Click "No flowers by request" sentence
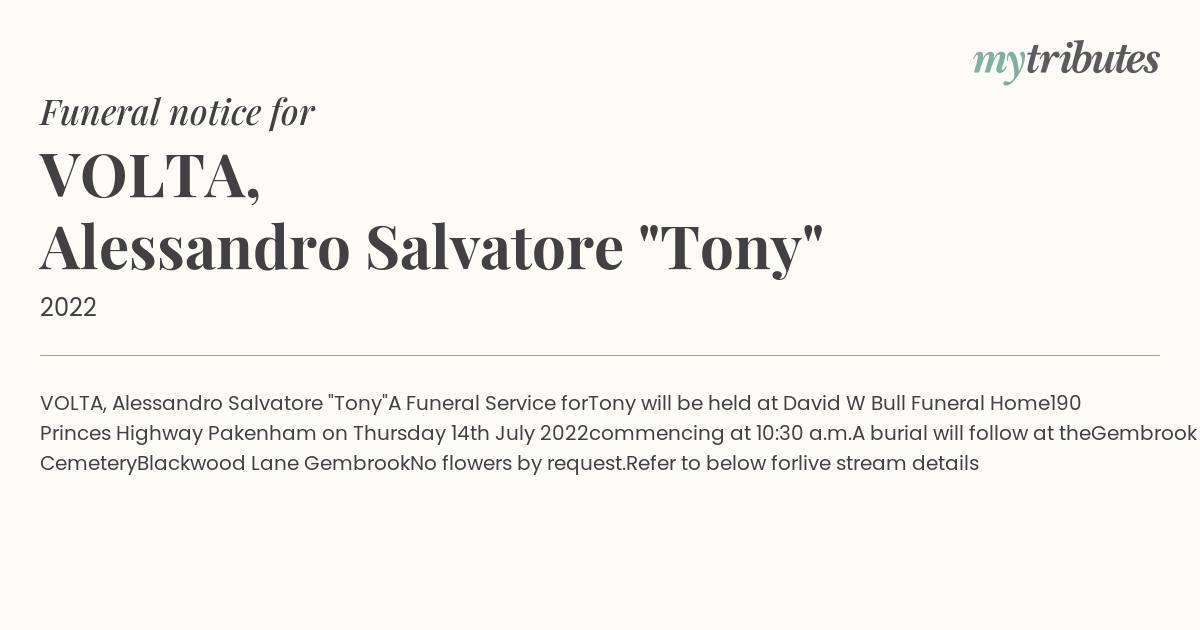Image resolution: width=1200 pixels, height=630 pixels. click(x=516, y=463)
